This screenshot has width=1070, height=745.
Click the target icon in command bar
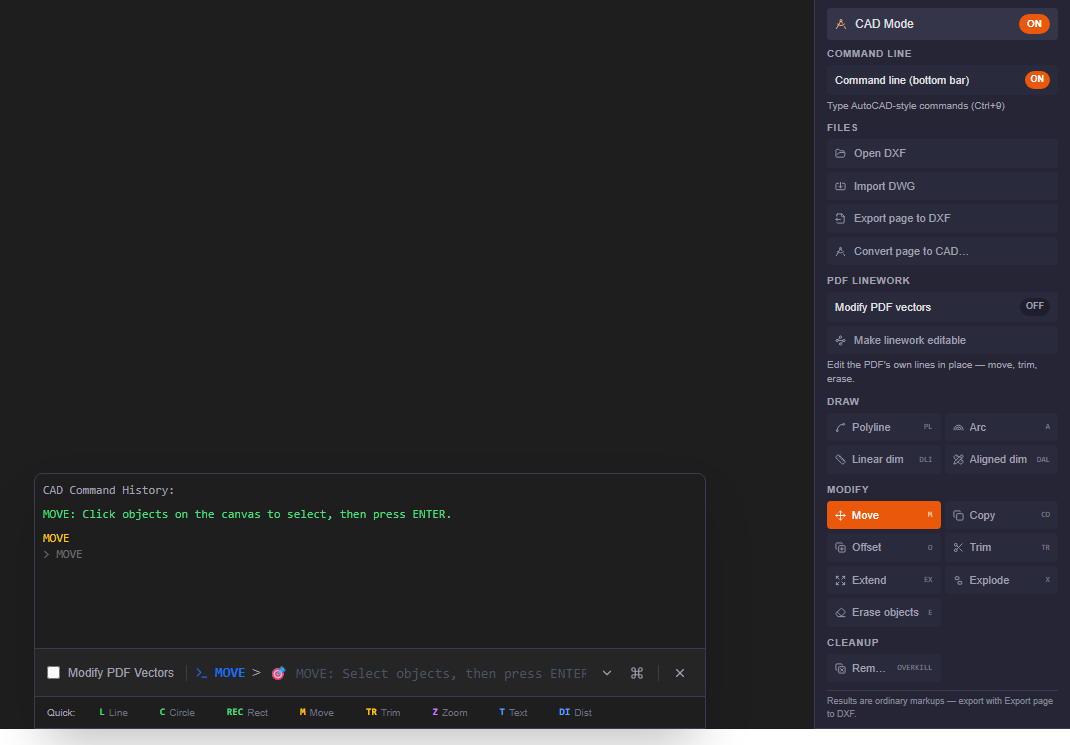point(278,673)
